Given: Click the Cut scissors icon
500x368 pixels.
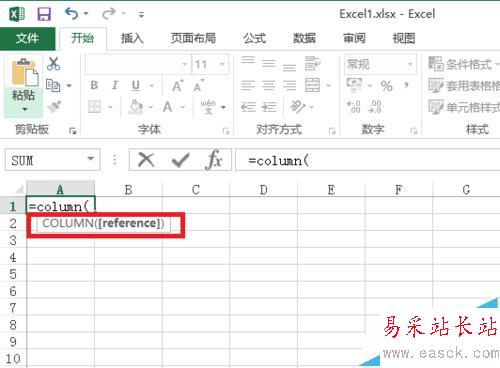Looking at the screenshot, I should tap(54, 64).
